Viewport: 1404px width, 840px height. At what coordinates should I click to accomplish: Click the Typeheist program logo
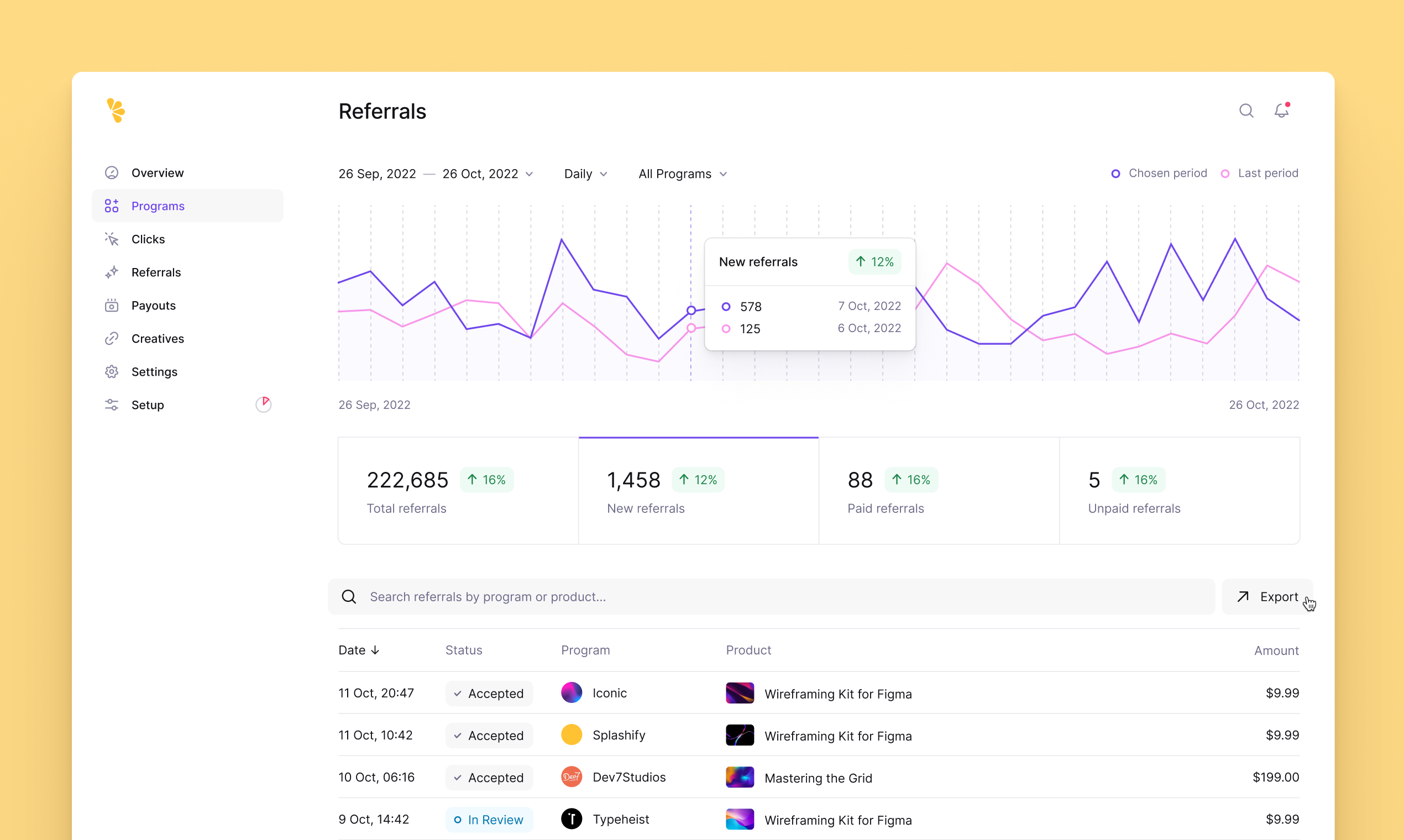click(x=571, y=819)
